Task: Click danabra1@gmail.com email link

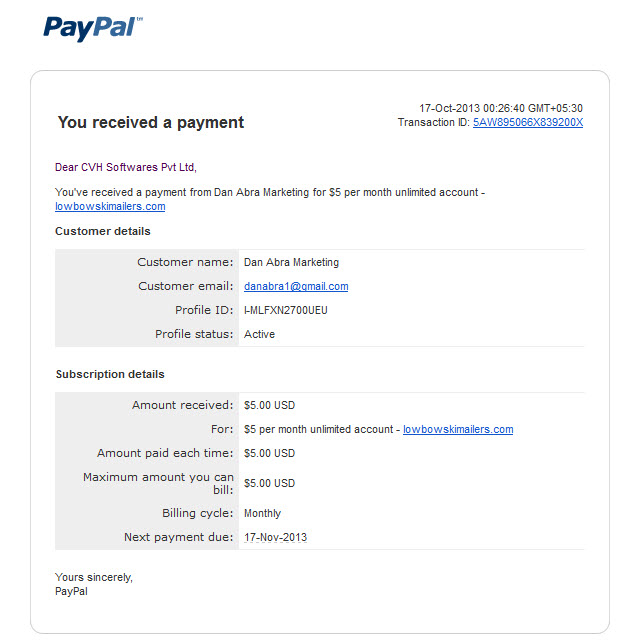Action: click(x=296, y=286)
